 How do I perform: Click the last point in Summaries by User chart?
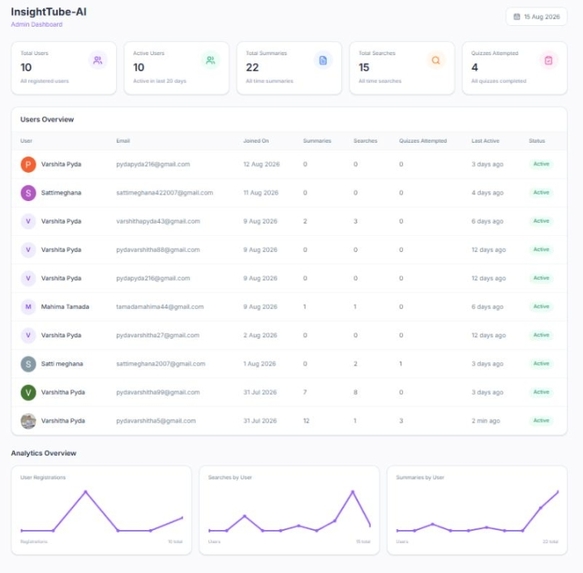click(x=558, y=492)
